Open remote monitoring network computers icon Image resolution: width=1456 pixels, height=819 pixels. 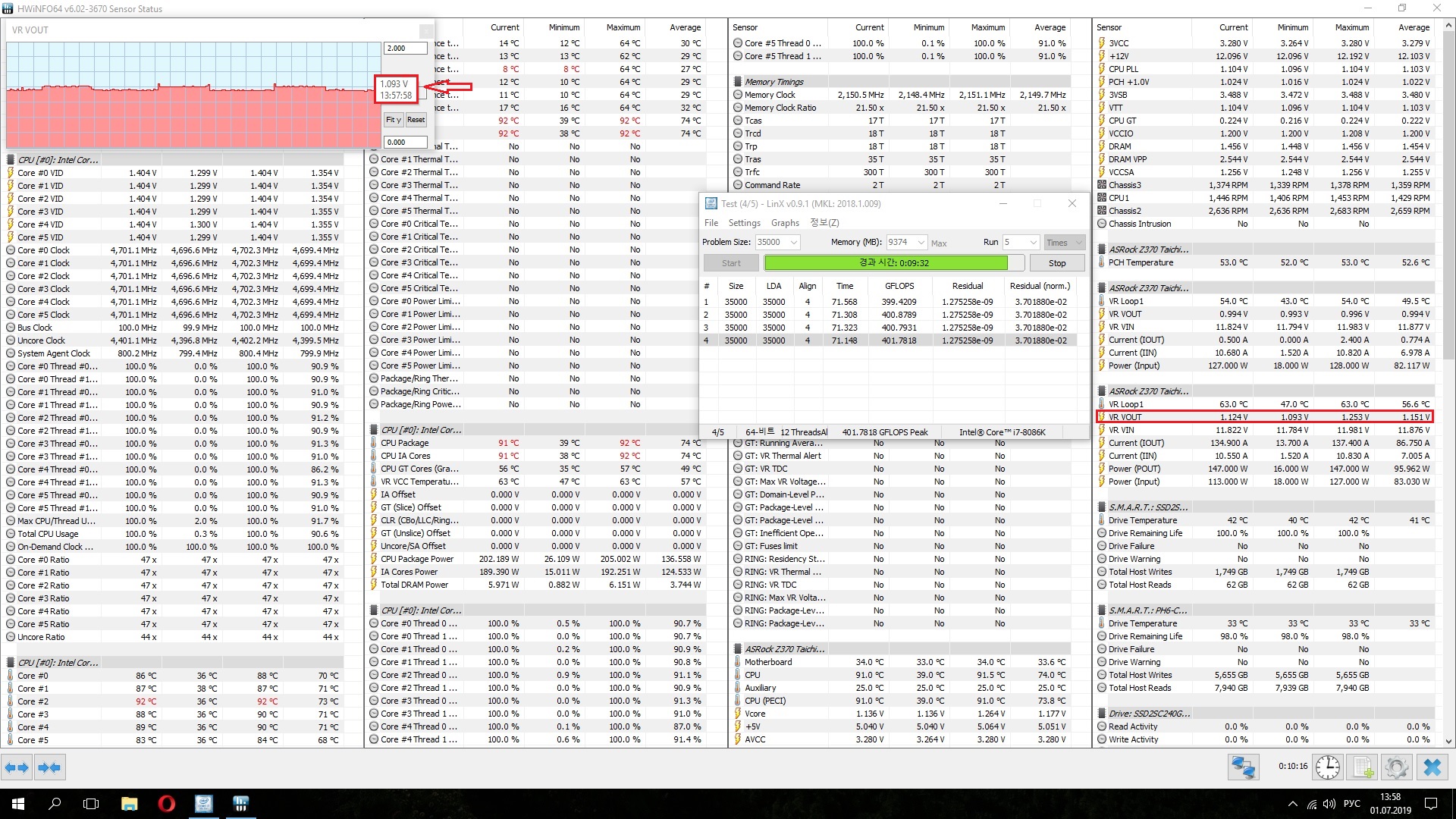[x=1243, y=767]
